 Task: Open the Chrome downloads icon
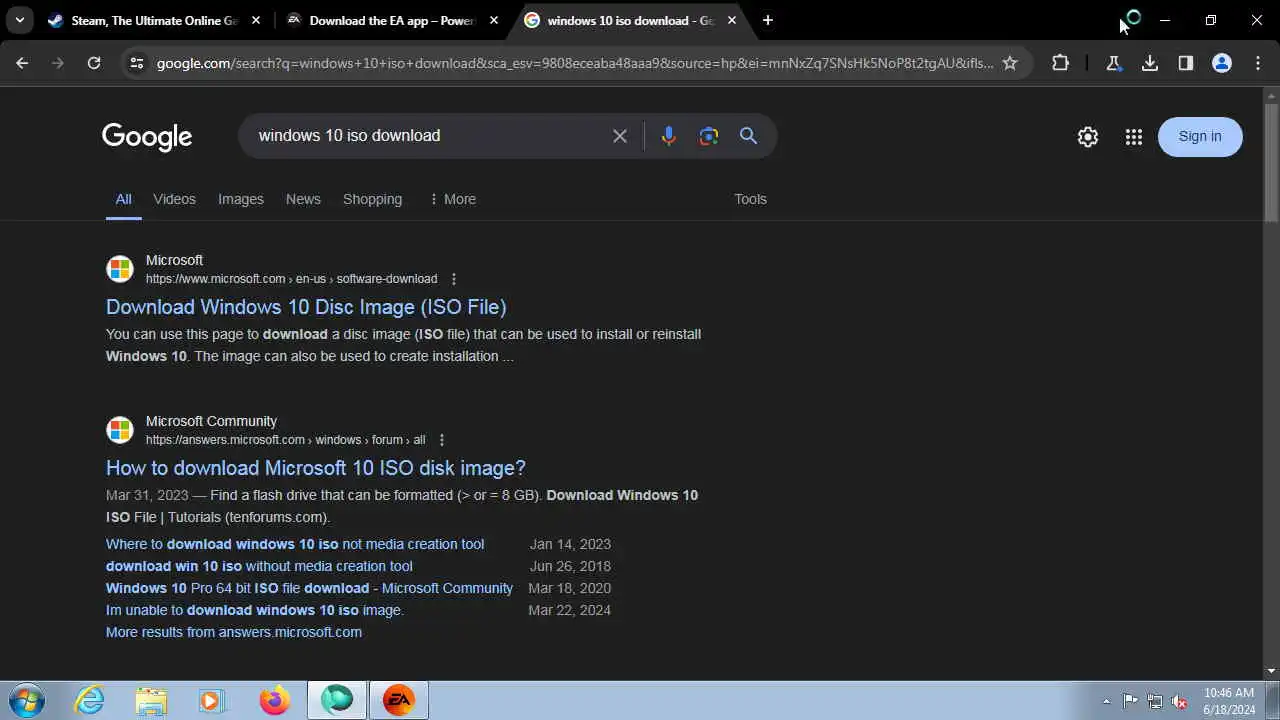point(1150,63)
